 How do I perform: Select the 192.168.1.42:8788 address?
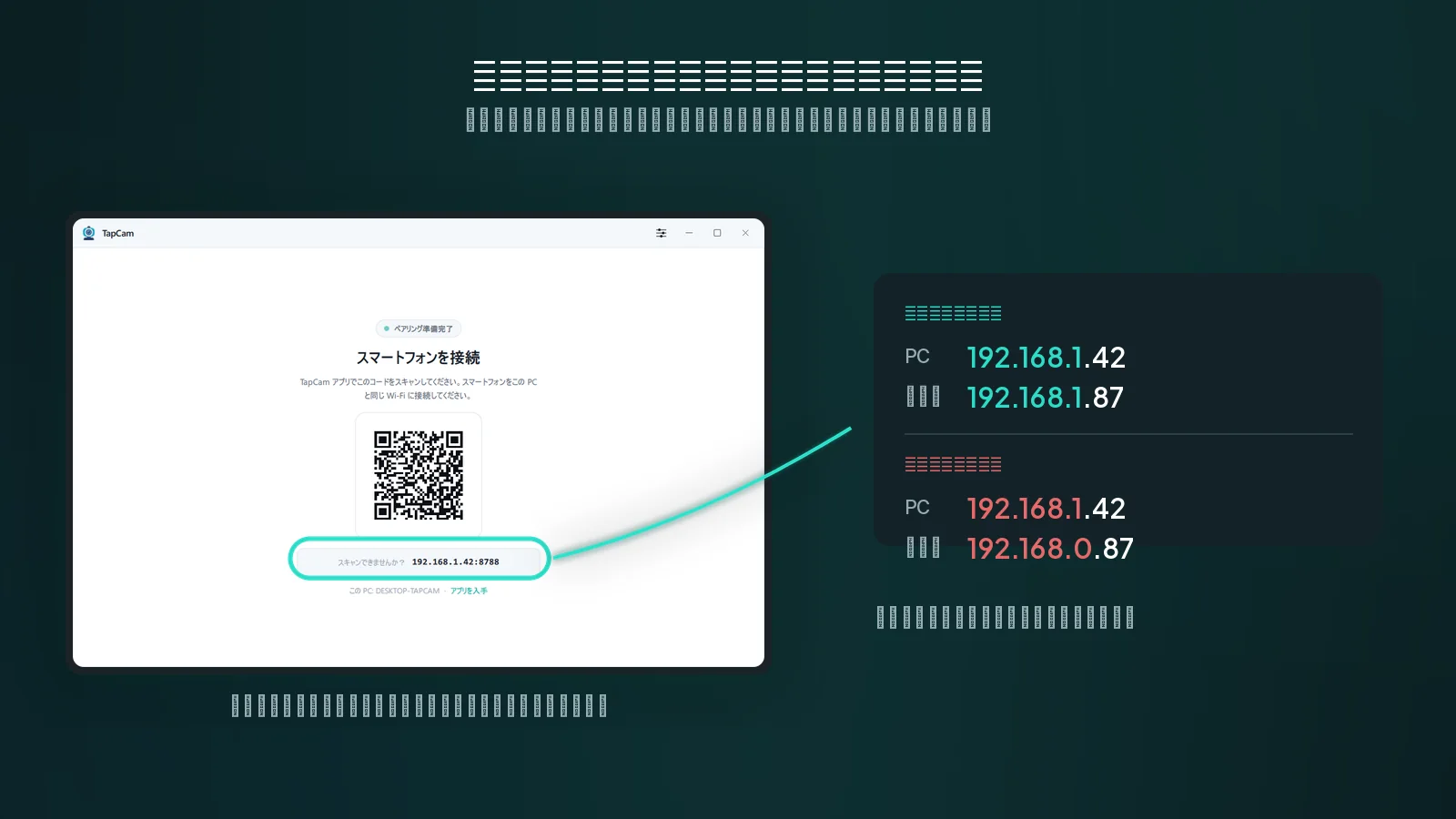point(455,561)
